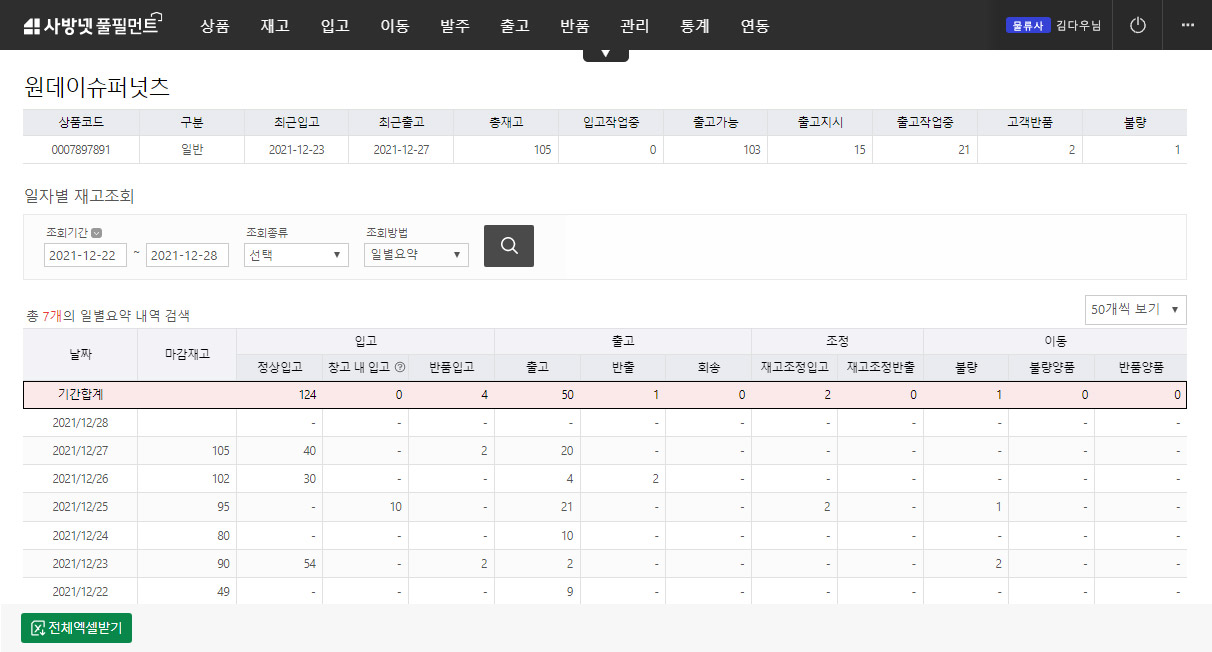Image resolution: width=1212 pixels, height=652 pixels.
Task: Open the 조회방법 일별요약 dropdown
Action: pyautogui.click(x=416, y=255)
